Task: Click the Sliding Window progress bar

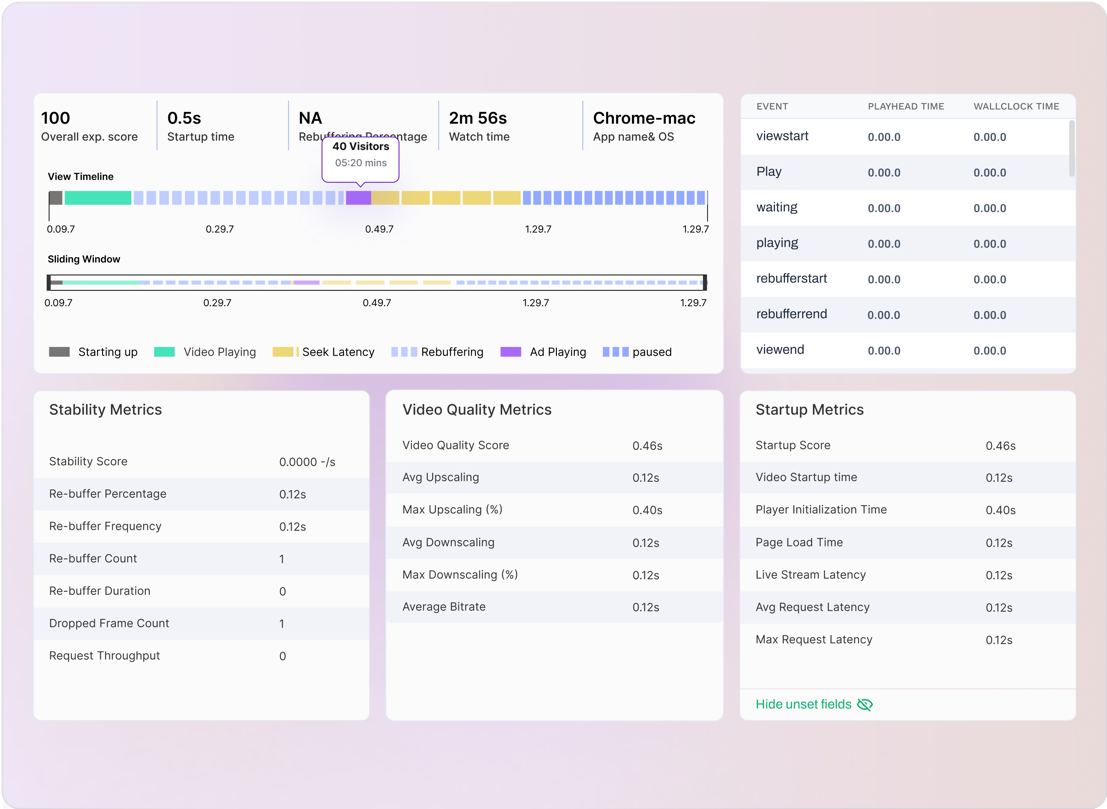Action: [x=377, y=281]
